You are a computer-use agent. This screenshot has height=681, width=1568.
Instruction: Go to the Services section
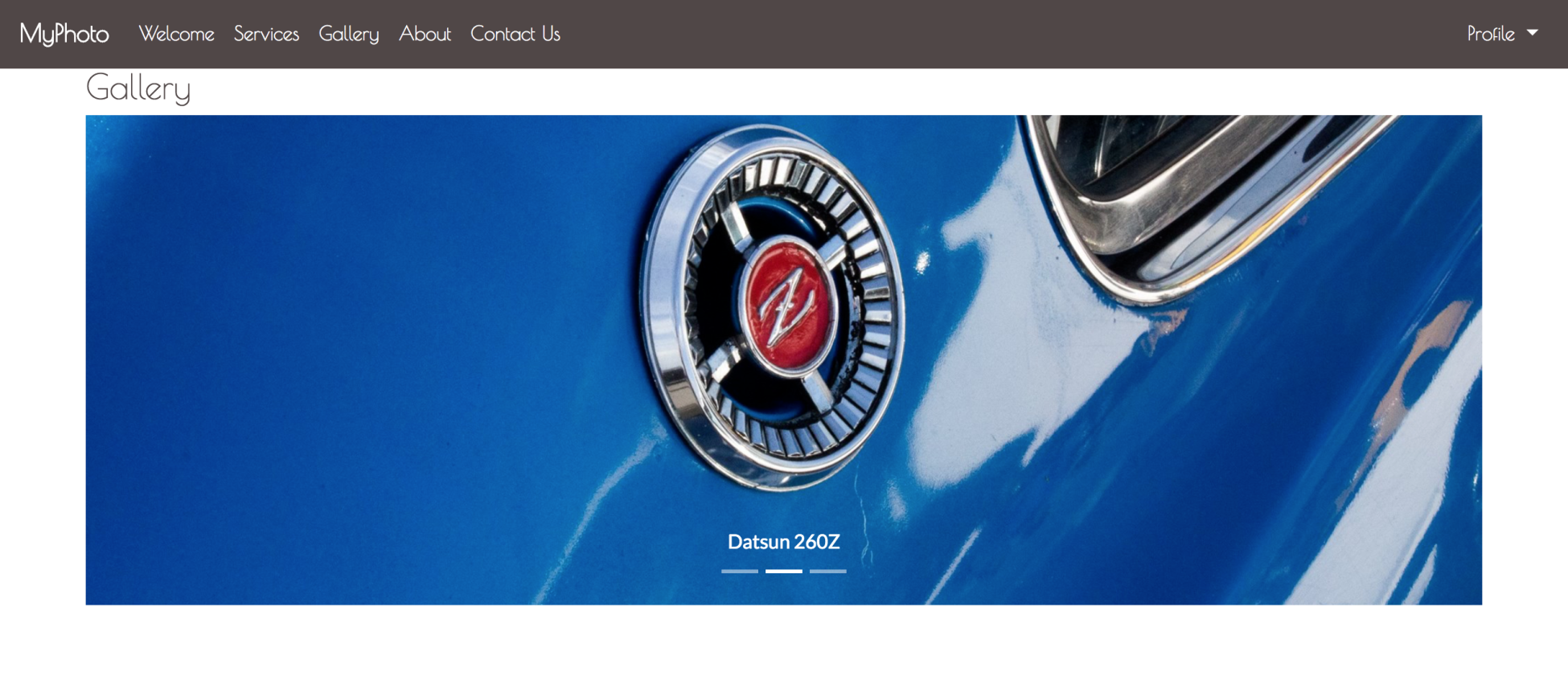tap(266, 34)
